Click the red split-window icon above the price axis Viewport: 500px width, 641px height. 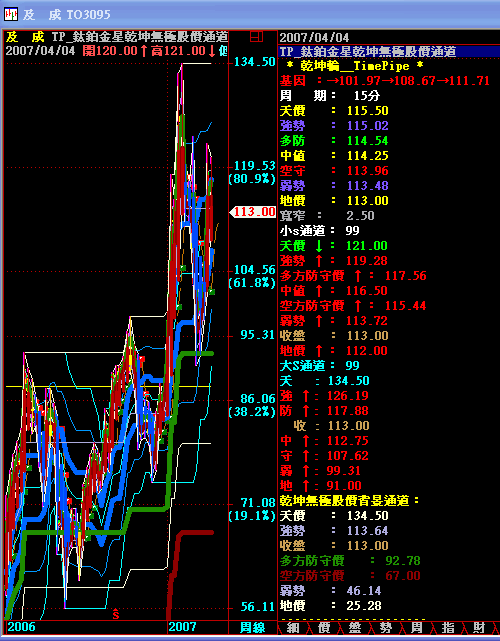tap(256, 37)
